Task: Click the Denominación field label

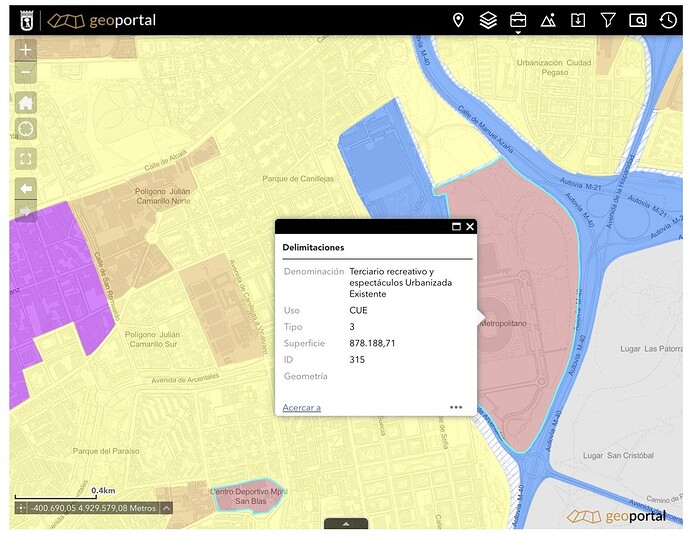Action: click(x=314, y=271)
